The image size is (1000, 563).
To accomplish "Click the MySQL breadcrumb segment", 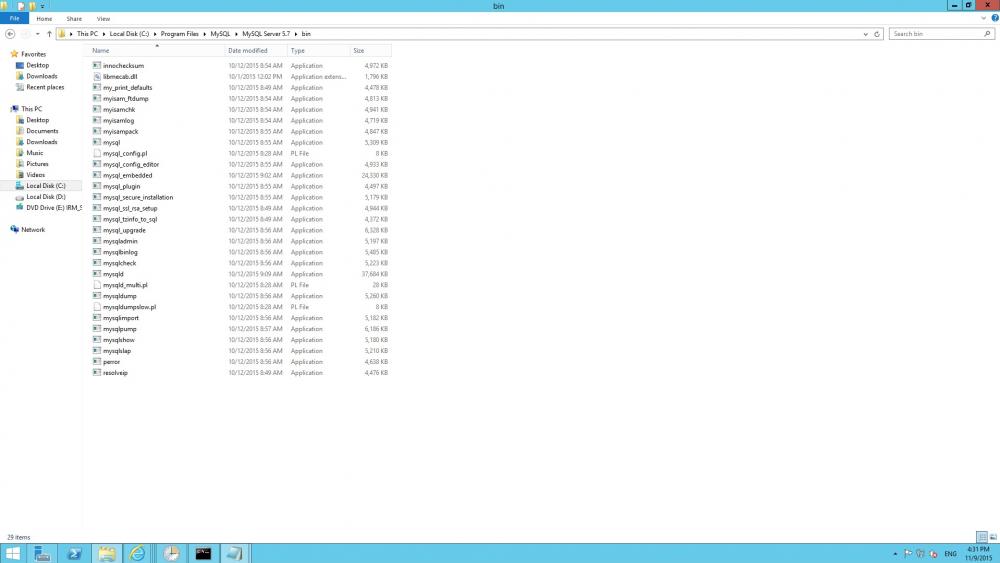I will (x=220, y=34).
